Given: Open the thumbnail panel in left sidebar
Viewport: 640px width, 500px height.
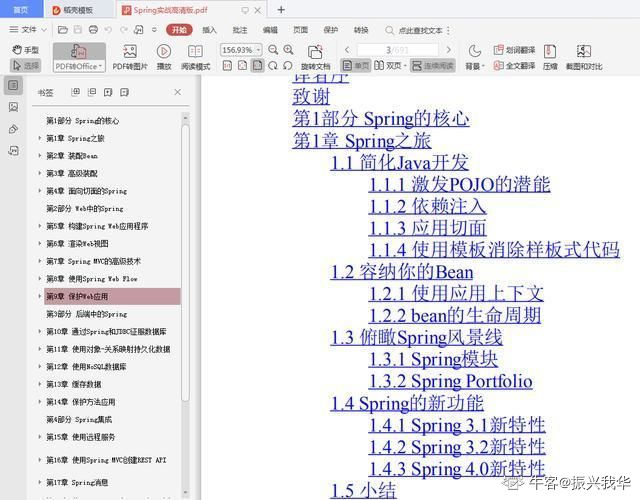Looking at the screenshot, I should [x=13, y=107].
